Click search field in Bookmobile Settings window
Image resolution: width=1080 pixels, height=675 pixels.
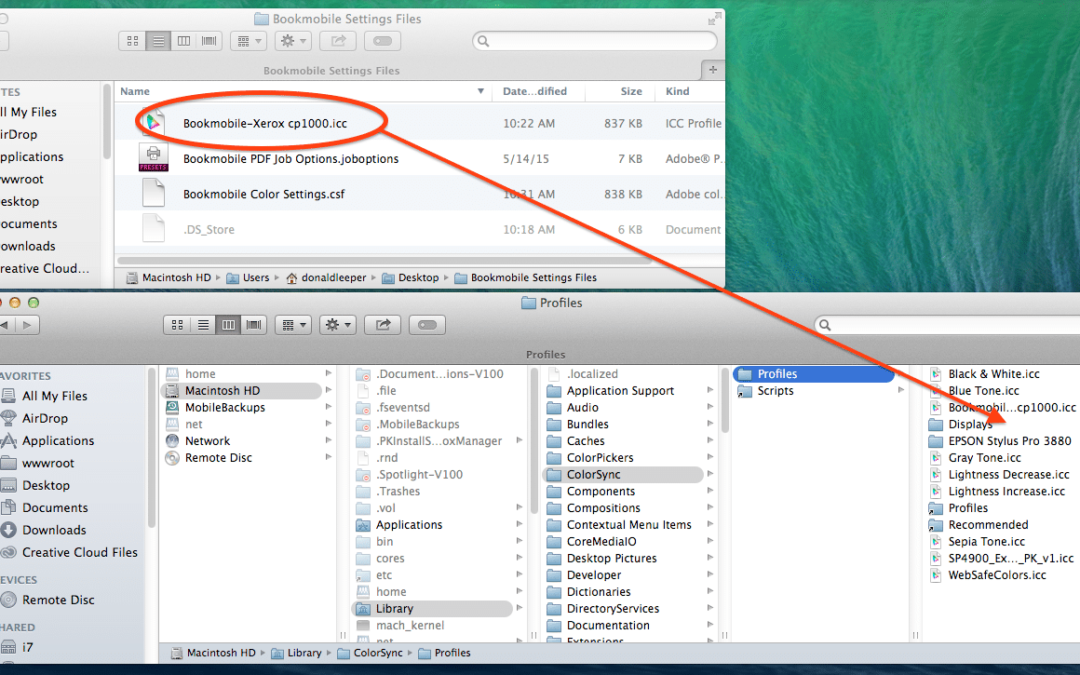point(595,41)
